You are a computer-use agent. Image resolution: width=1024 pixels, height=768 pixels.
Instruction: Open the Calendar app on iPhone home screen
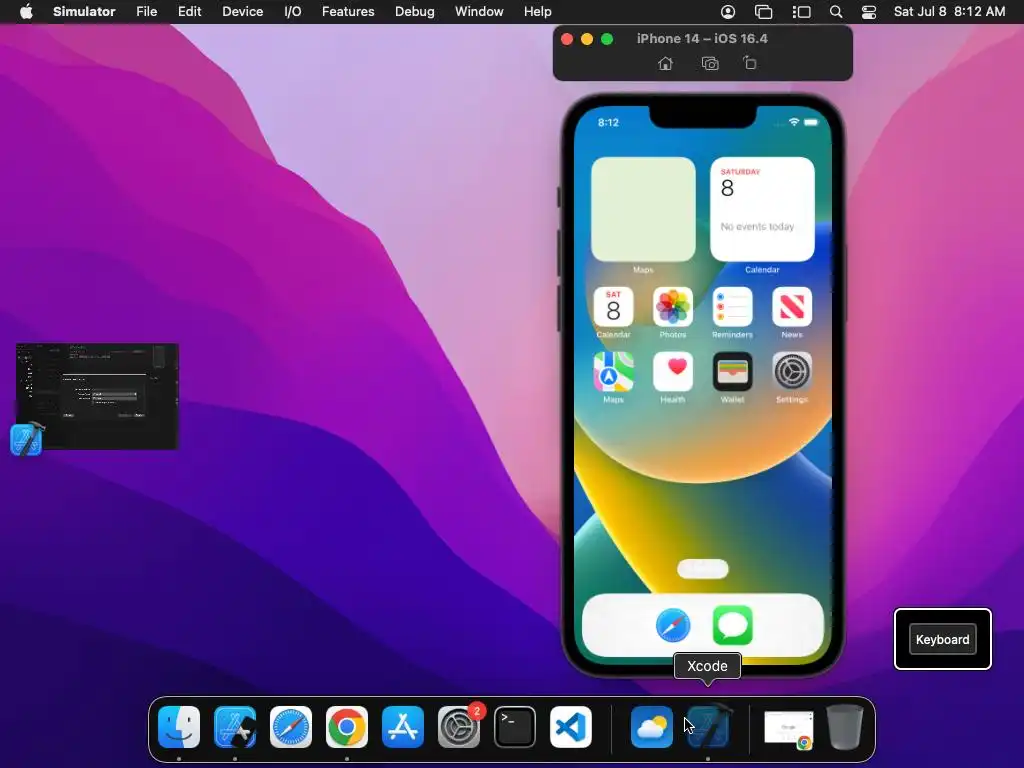point(613,306)
